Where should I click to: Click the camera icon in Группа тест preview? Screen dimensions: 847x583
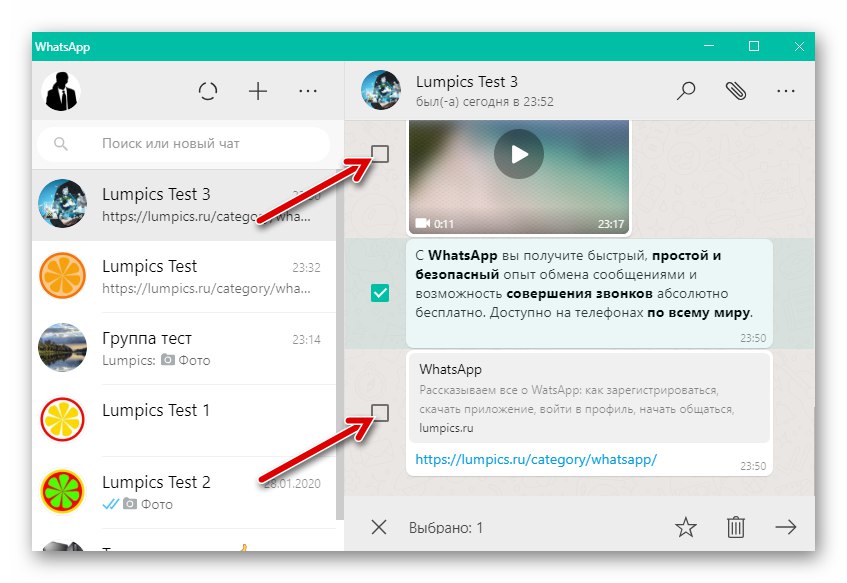coord(168,360)
